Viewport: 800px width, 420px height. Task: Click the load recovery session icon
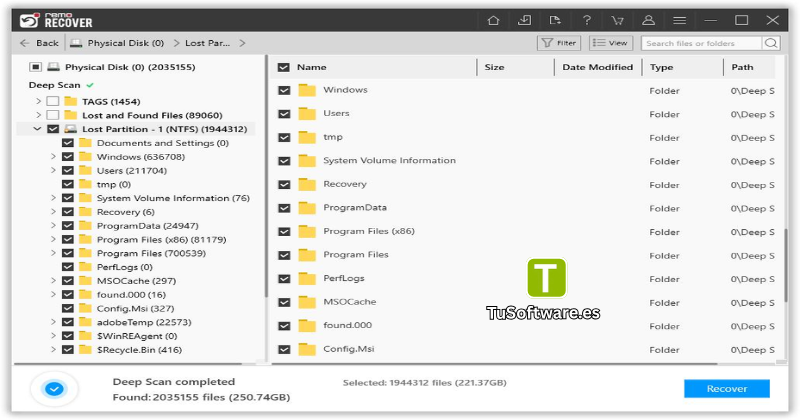pyautogui.click(x=555, y=20)
